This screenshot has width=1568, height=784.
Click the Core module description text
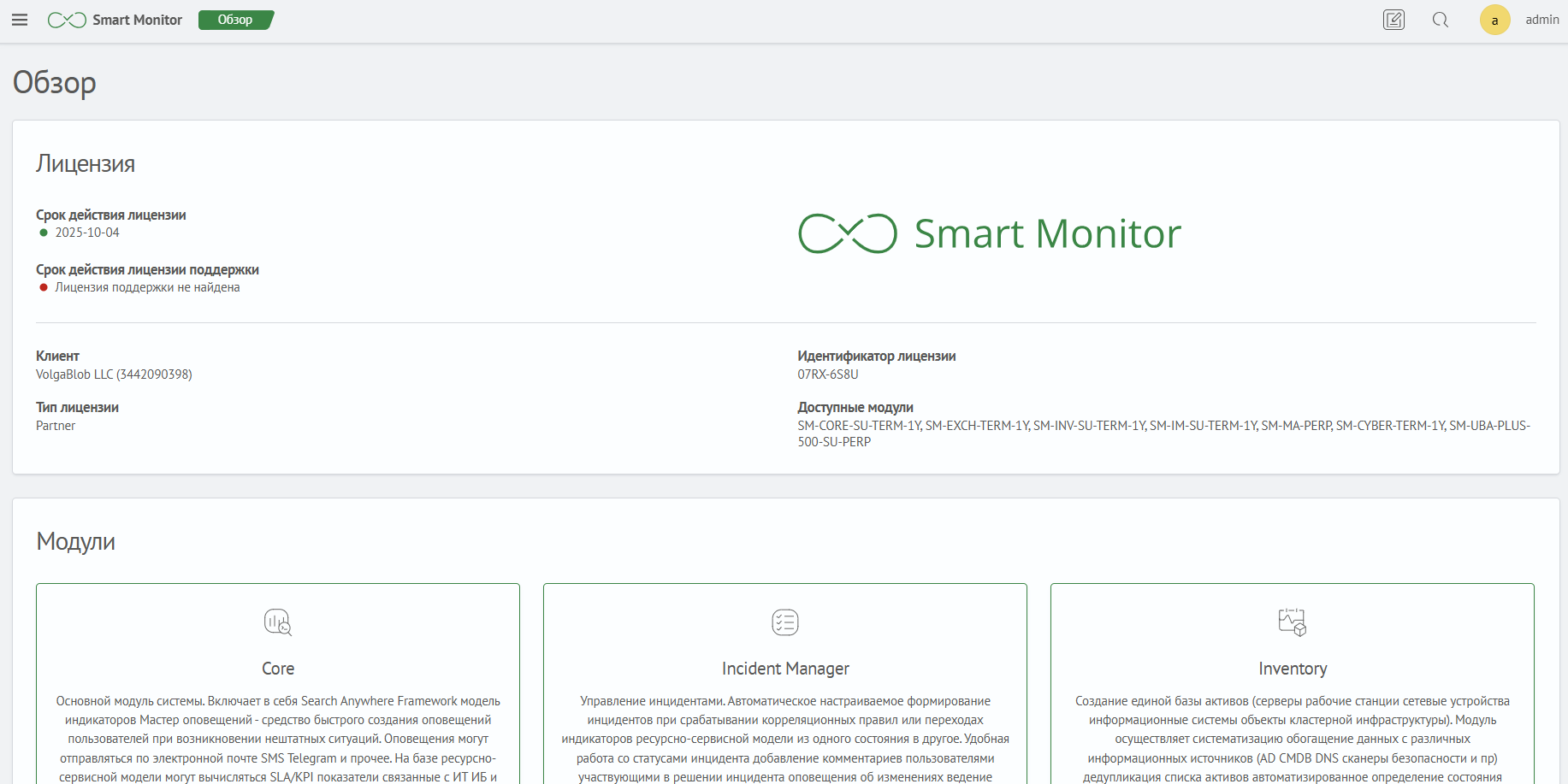[x=278, y=740]
